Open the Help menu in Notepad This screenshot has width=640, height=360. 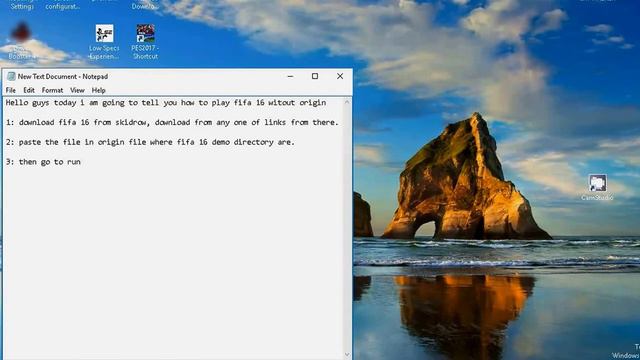pyautogui.click(x=98, y=90)
